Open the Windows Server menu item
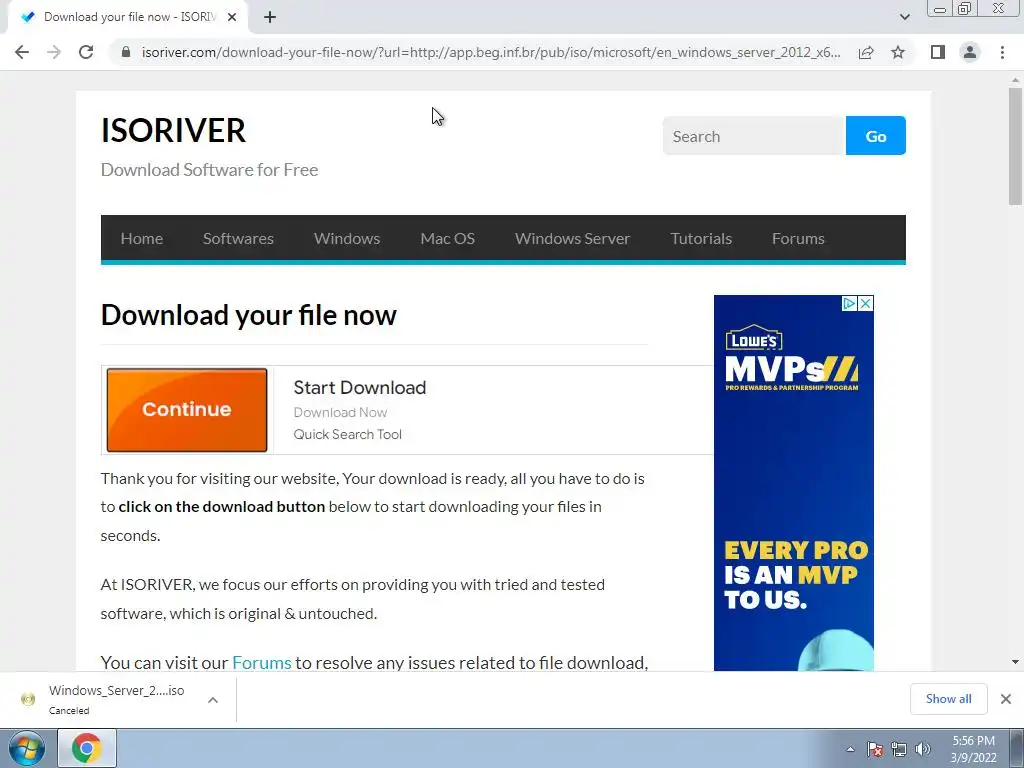The image size is (1024, 768). coord(572,238)
